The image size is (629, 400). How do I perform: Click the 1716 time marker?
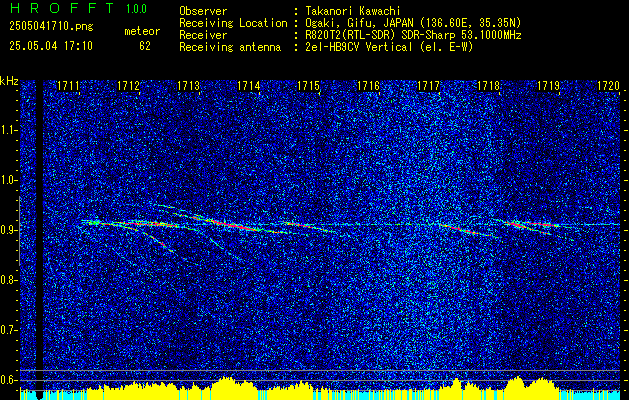pyautogui.click(x=368, y=86)
